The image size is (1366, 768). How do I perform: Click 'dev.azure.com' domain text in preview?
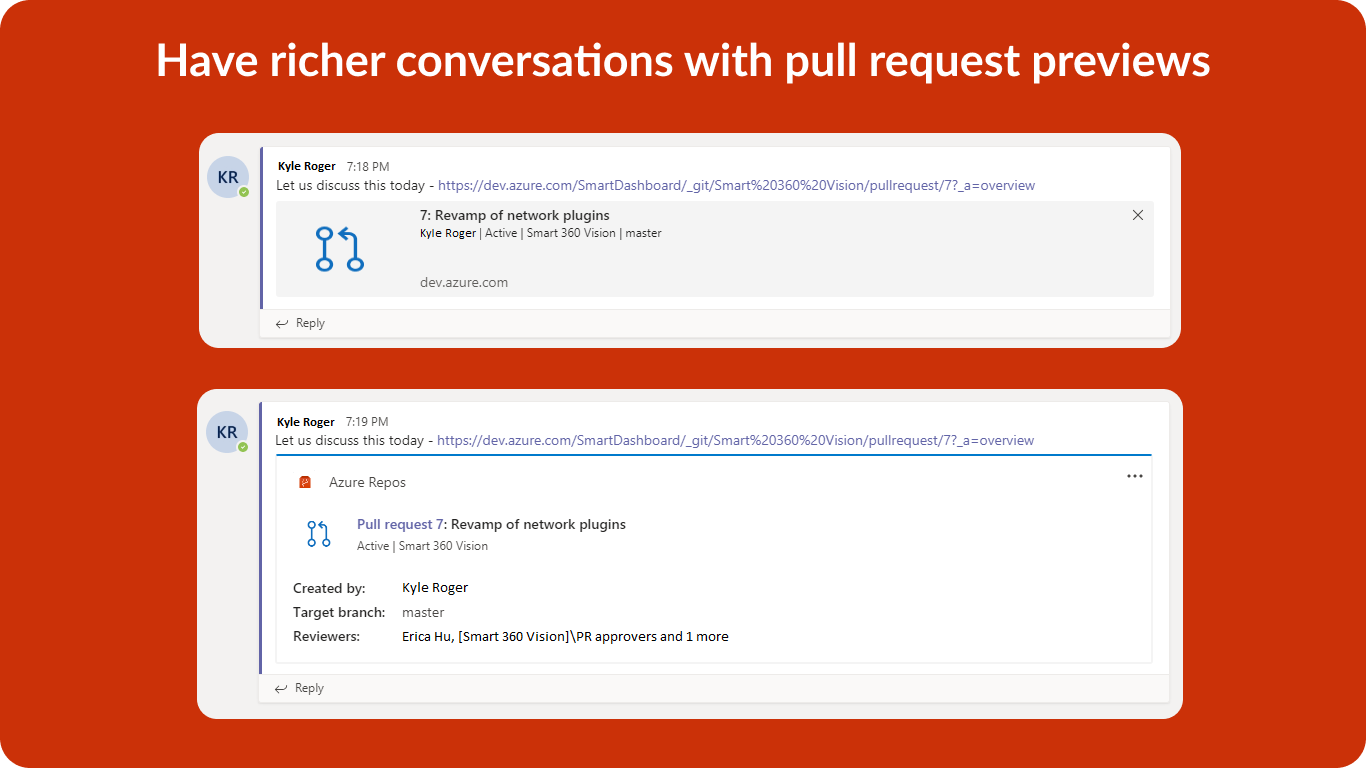(x=464, y=282)
